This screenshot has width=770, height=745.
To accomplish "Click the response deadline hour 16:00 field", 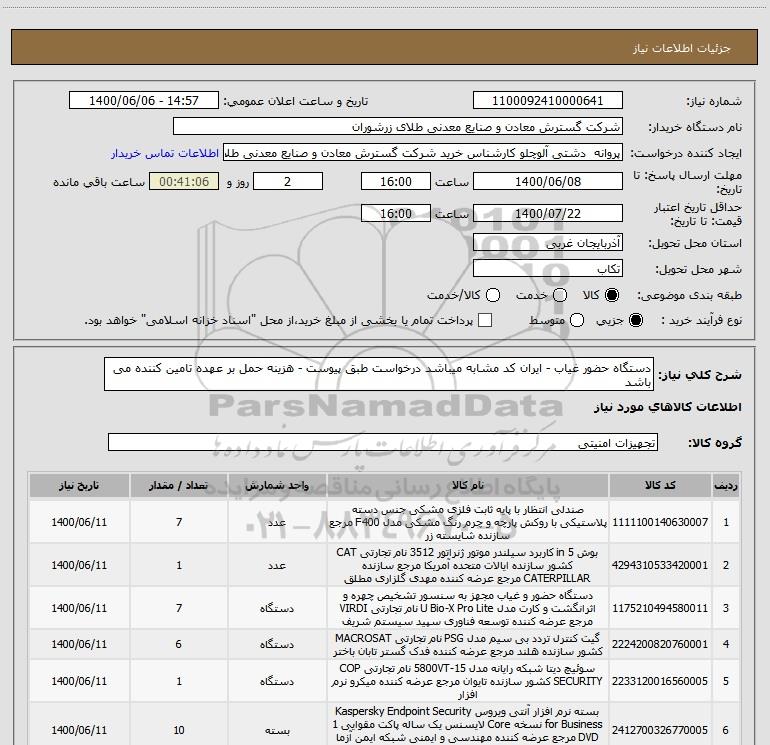I will click(396, 181).
